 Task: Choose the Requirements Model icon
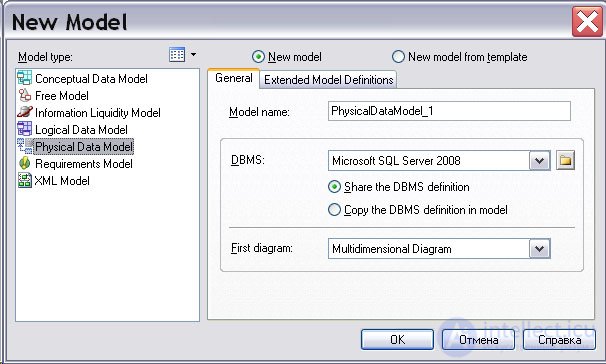pos(25,163)
